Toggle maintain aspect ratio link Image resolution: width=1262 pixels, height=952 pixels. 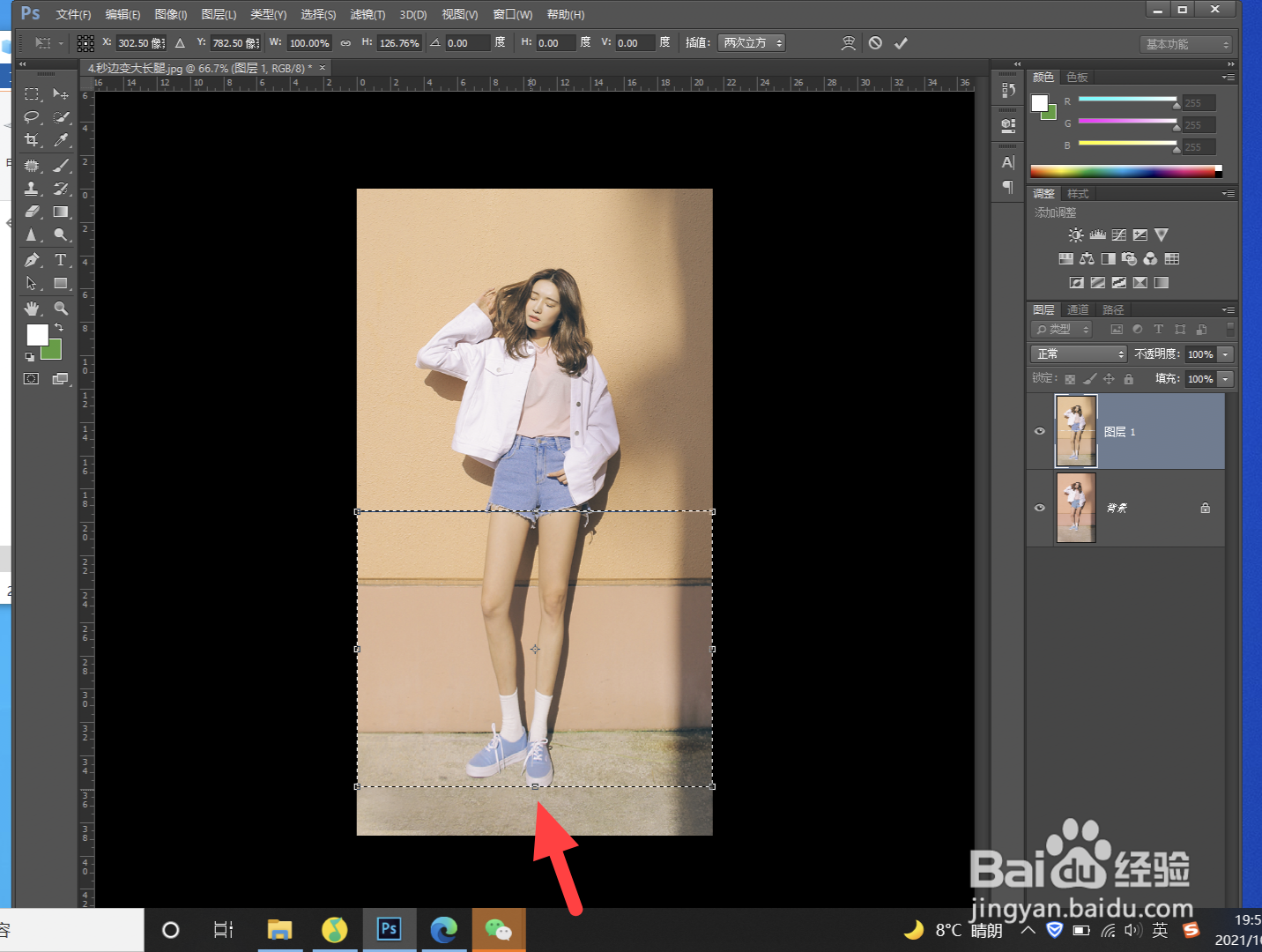(345, 43)
